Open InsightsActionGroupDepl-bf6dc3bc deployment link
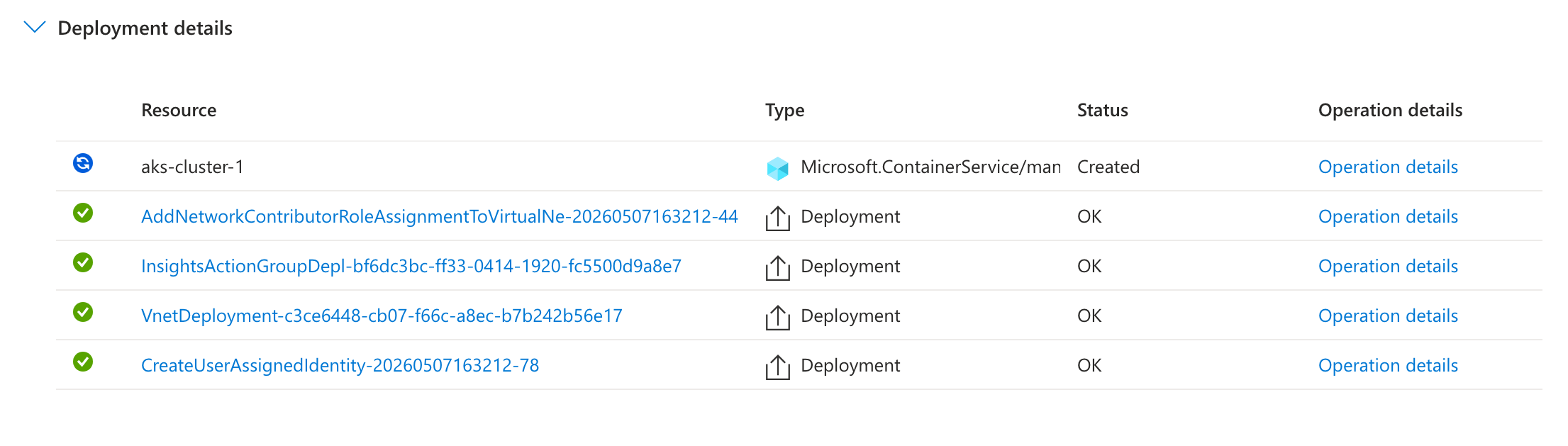The height and width of the screenshot is (446, 1568). [411, 266]
